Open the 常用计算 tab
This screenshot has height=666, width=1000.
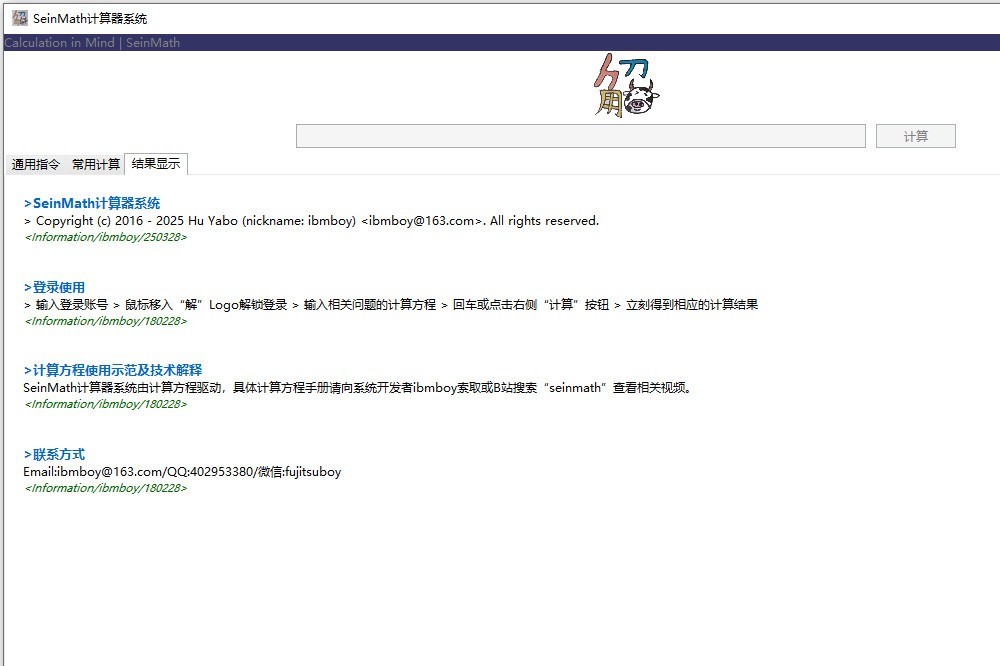coord(96,164)
